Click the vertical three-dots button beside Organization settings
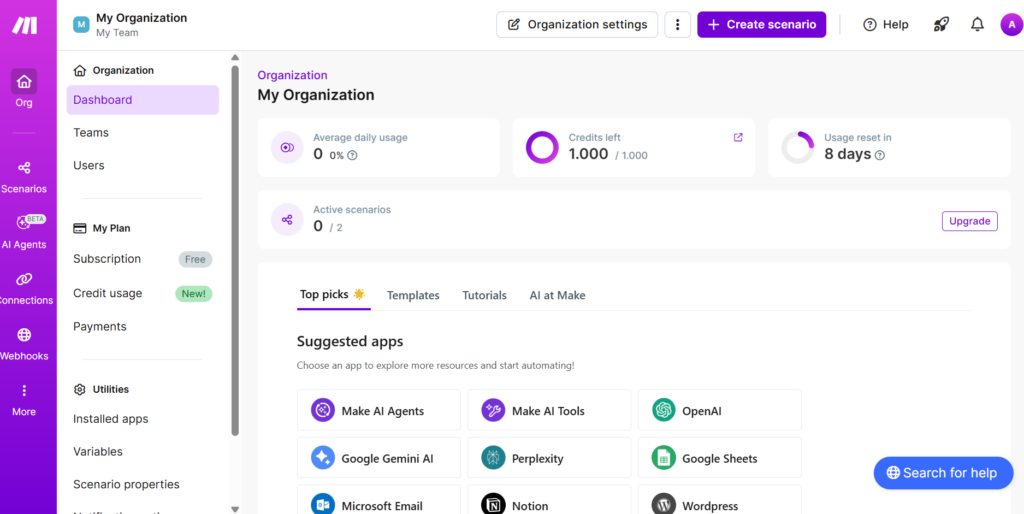The height and width of the screenshot is (514, 1024). pyautogui.click(x=677, y=25)
